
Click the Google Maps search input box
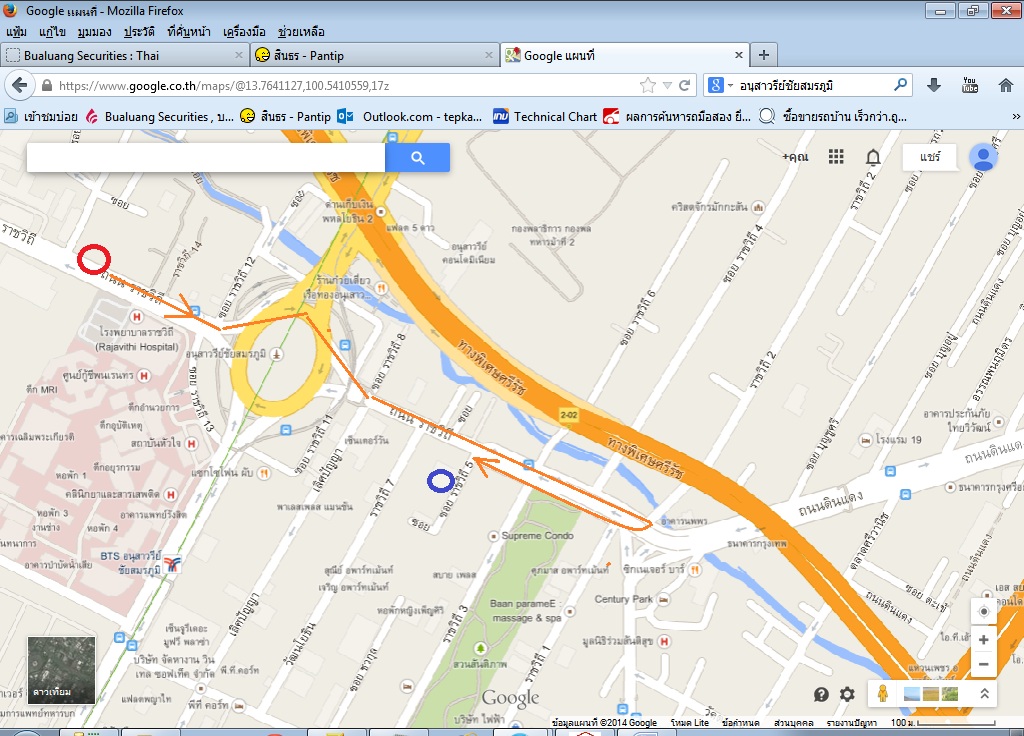(206, 157)
